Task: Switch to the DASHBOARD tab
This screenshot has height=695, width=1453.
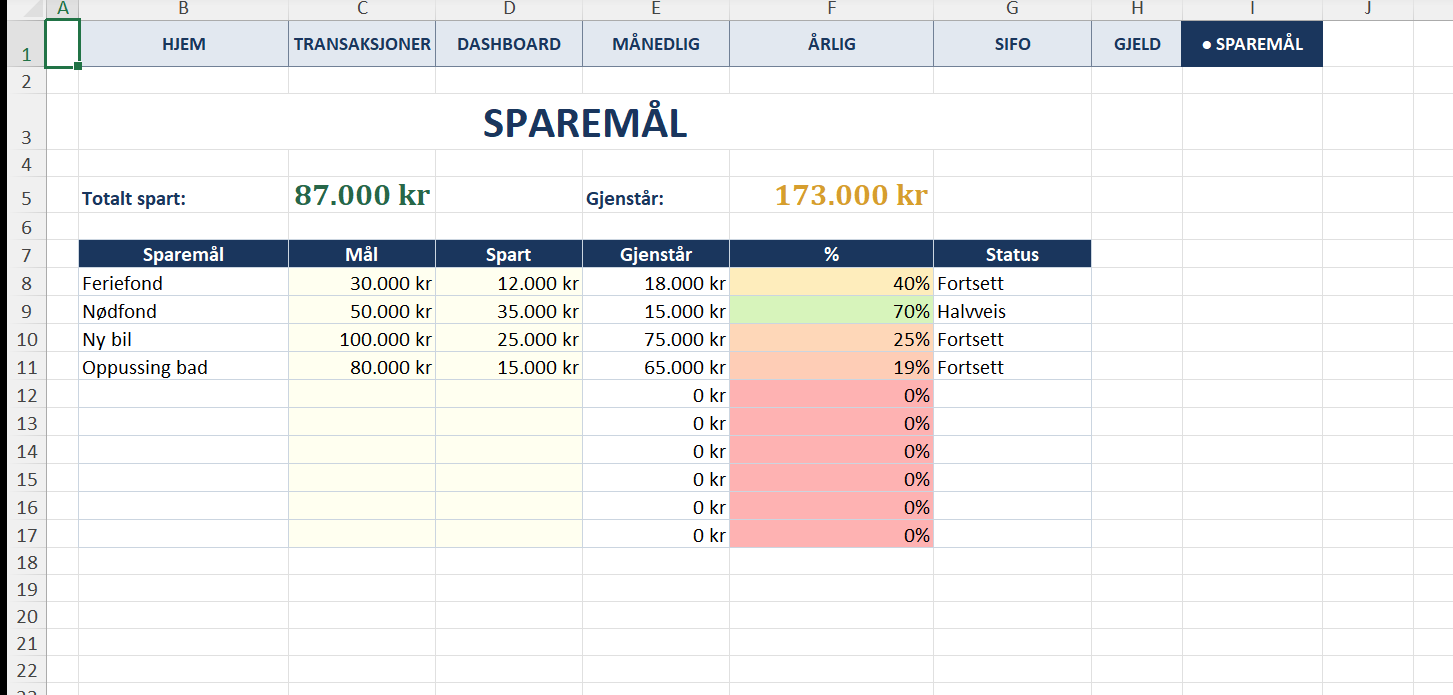Action: tap(509, 44)
